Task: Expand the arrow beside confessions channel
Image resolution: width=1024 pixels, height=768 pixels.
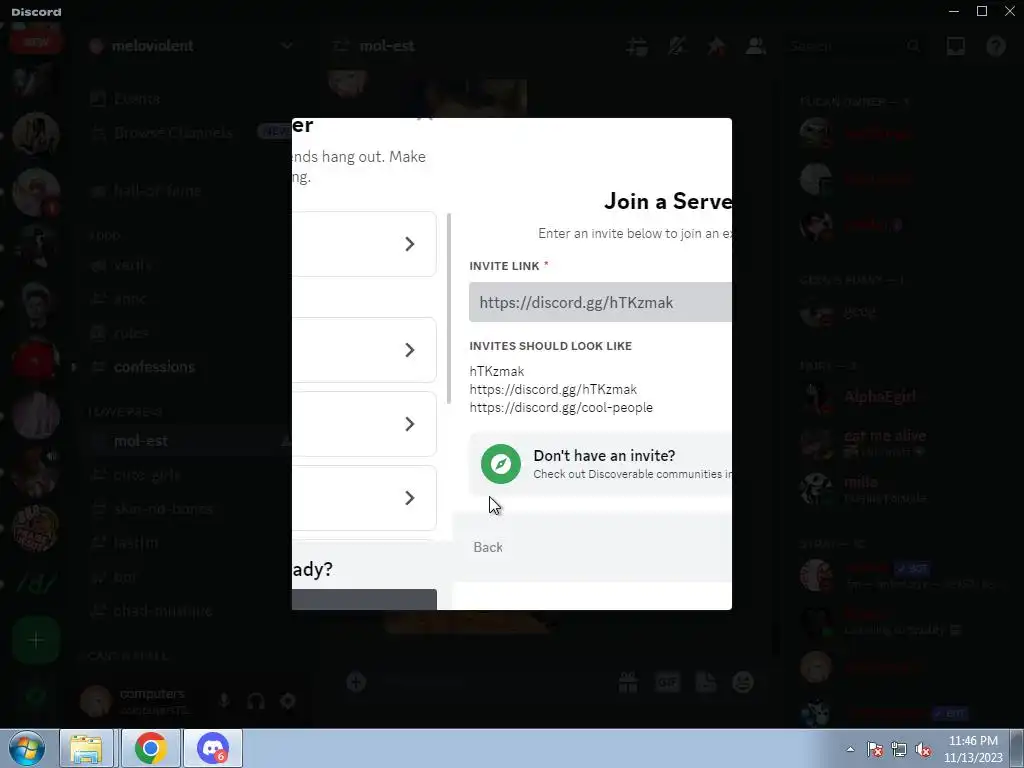Action: [74, 367]
